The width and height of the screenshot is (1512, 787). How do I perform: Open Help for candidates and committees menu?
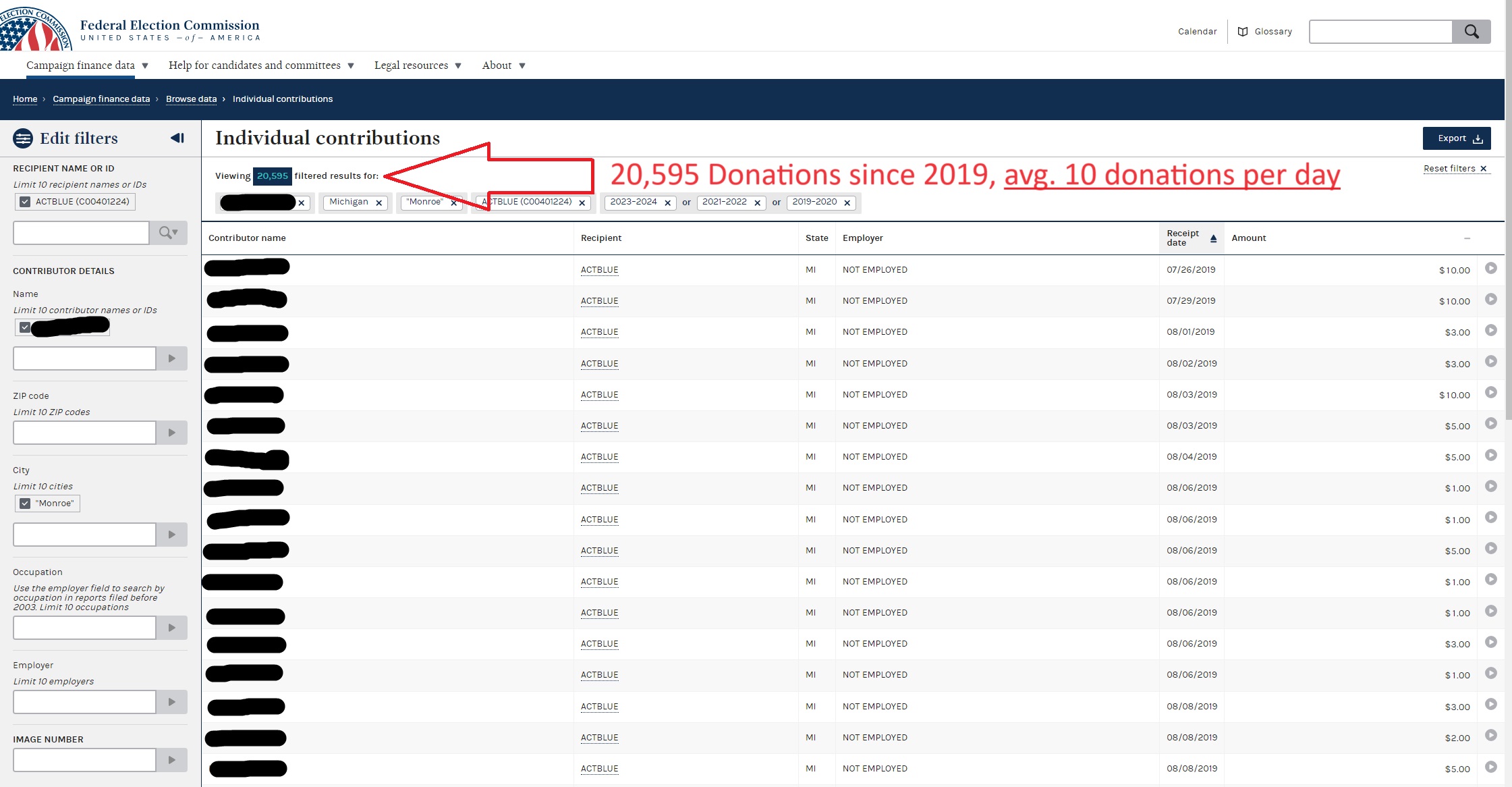click(x=261, y=65)
